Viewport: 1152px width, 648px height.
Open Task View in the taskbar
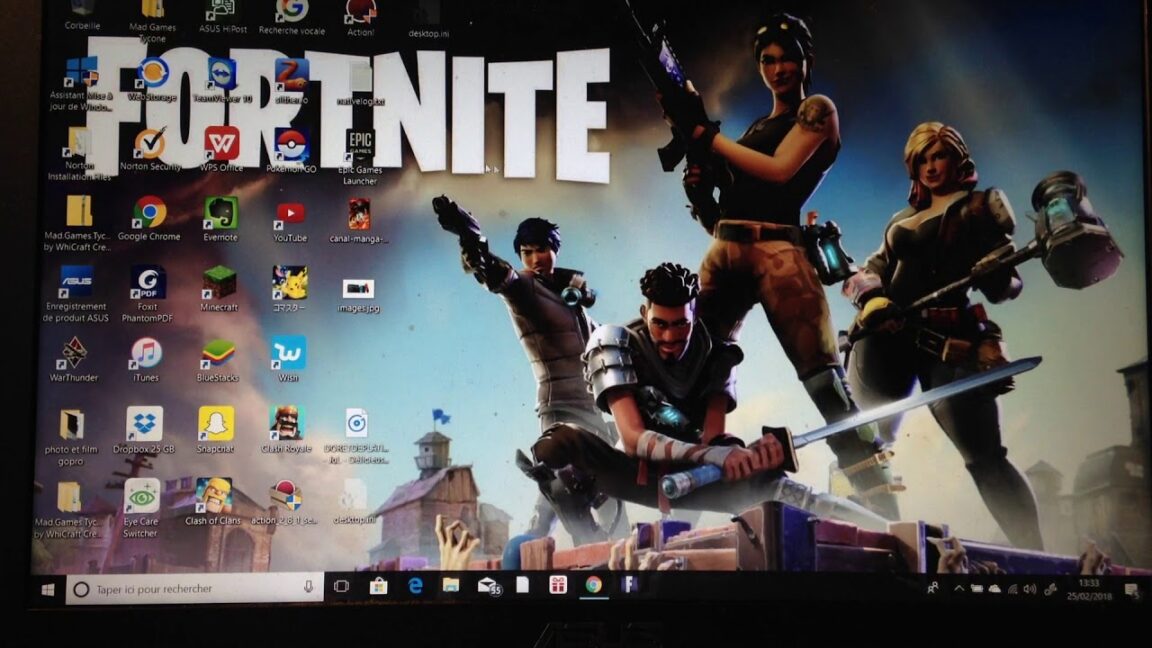341,586
